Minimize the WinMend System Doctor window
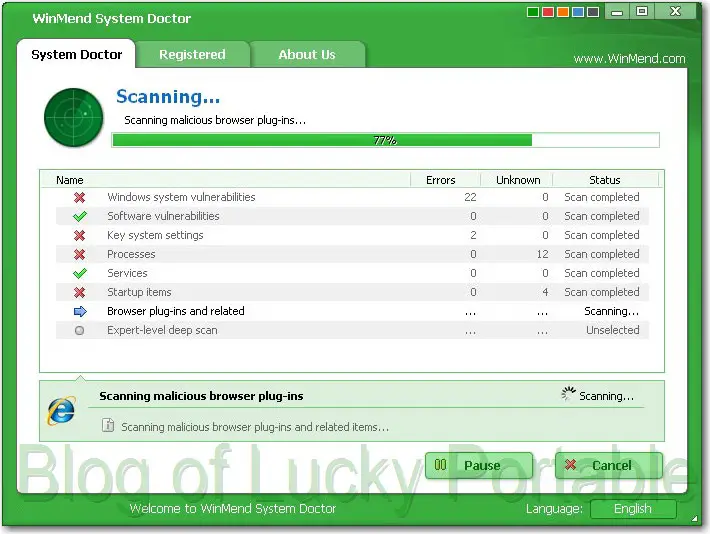This screenshot has width=710, height=534. [x=617, y=12]
